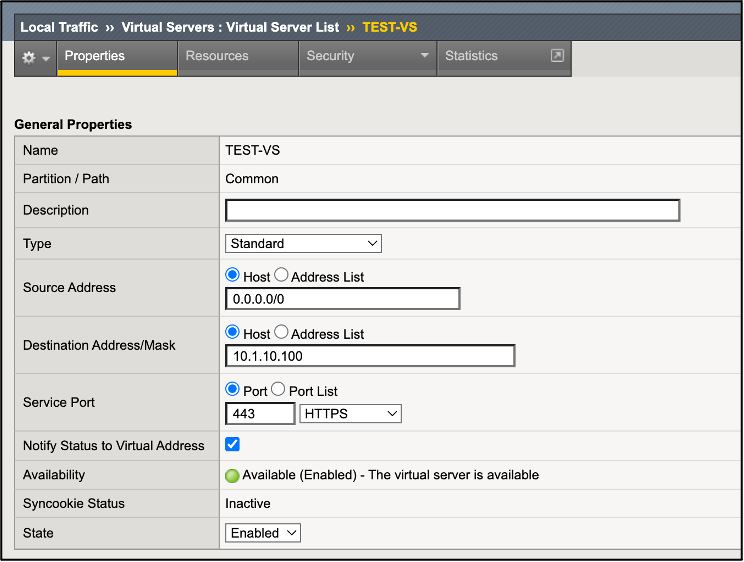Open the State dropdown showing Enabled

263,533
